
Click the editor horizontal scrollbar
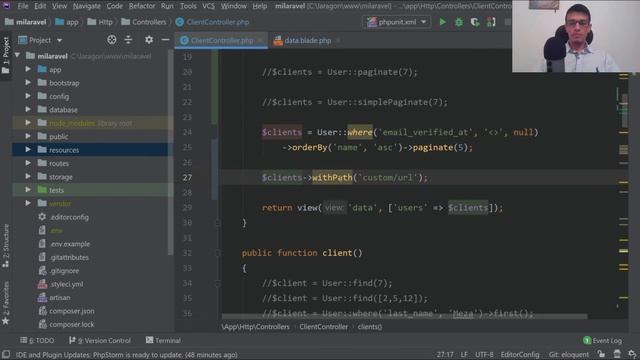404,316
